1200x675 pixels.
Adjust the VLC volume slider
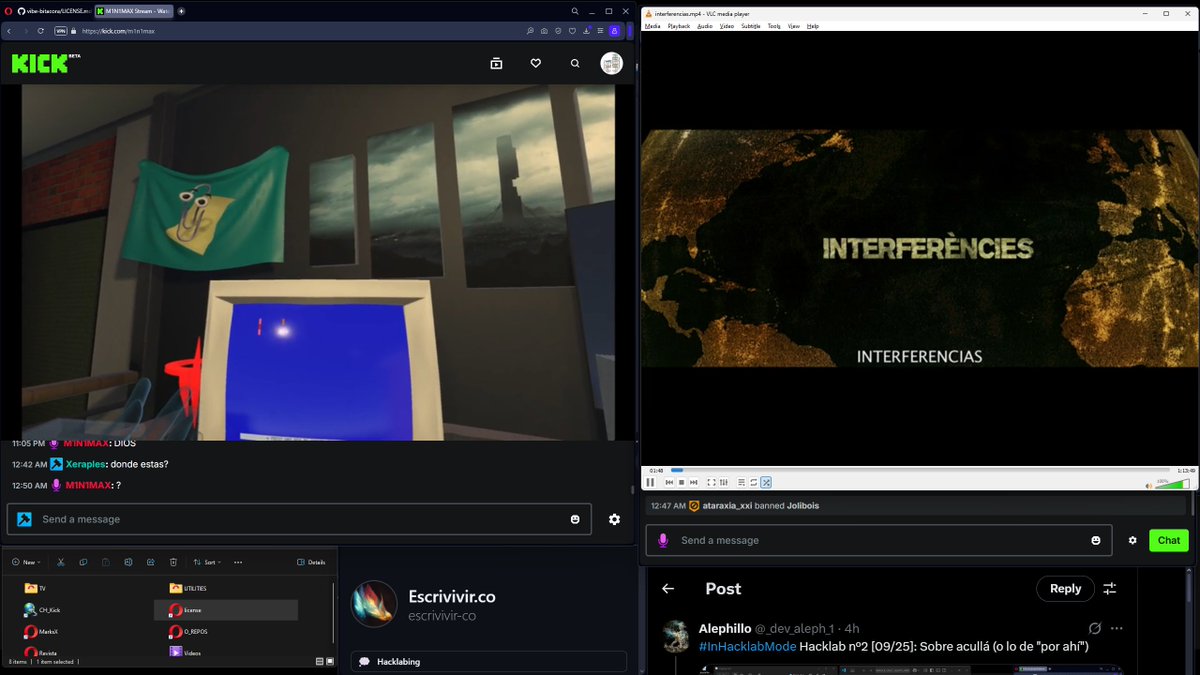pyautogui.click(x=1172, y=484)
